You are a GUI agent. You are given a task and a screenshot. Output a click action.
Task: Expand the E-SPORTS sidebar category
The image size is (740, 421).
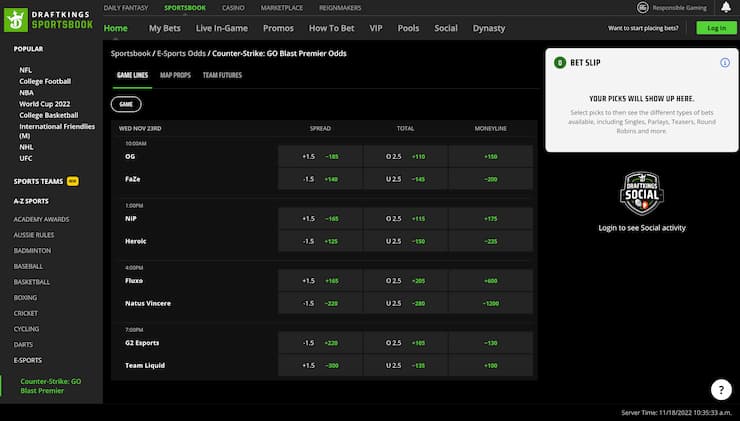(x=29, y=359)
